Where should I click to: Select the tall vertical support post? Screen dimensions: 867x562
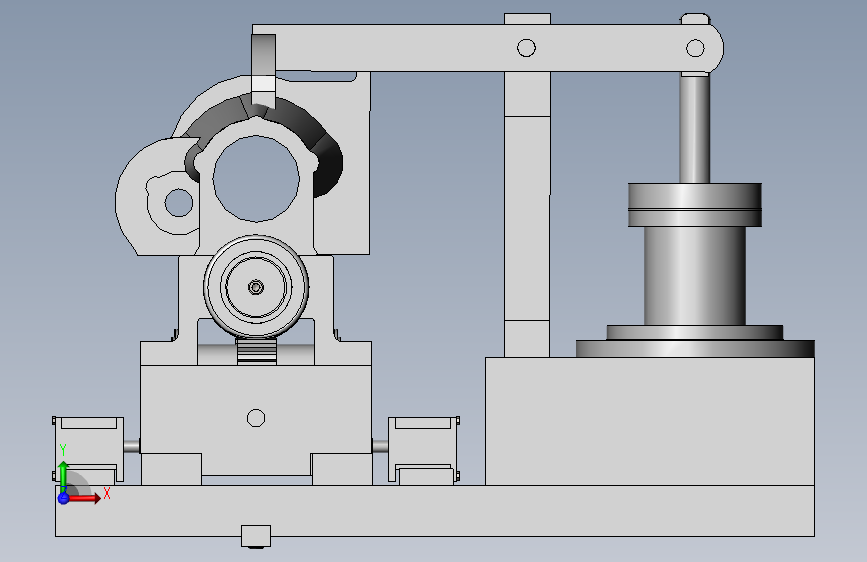pos(527,215)
